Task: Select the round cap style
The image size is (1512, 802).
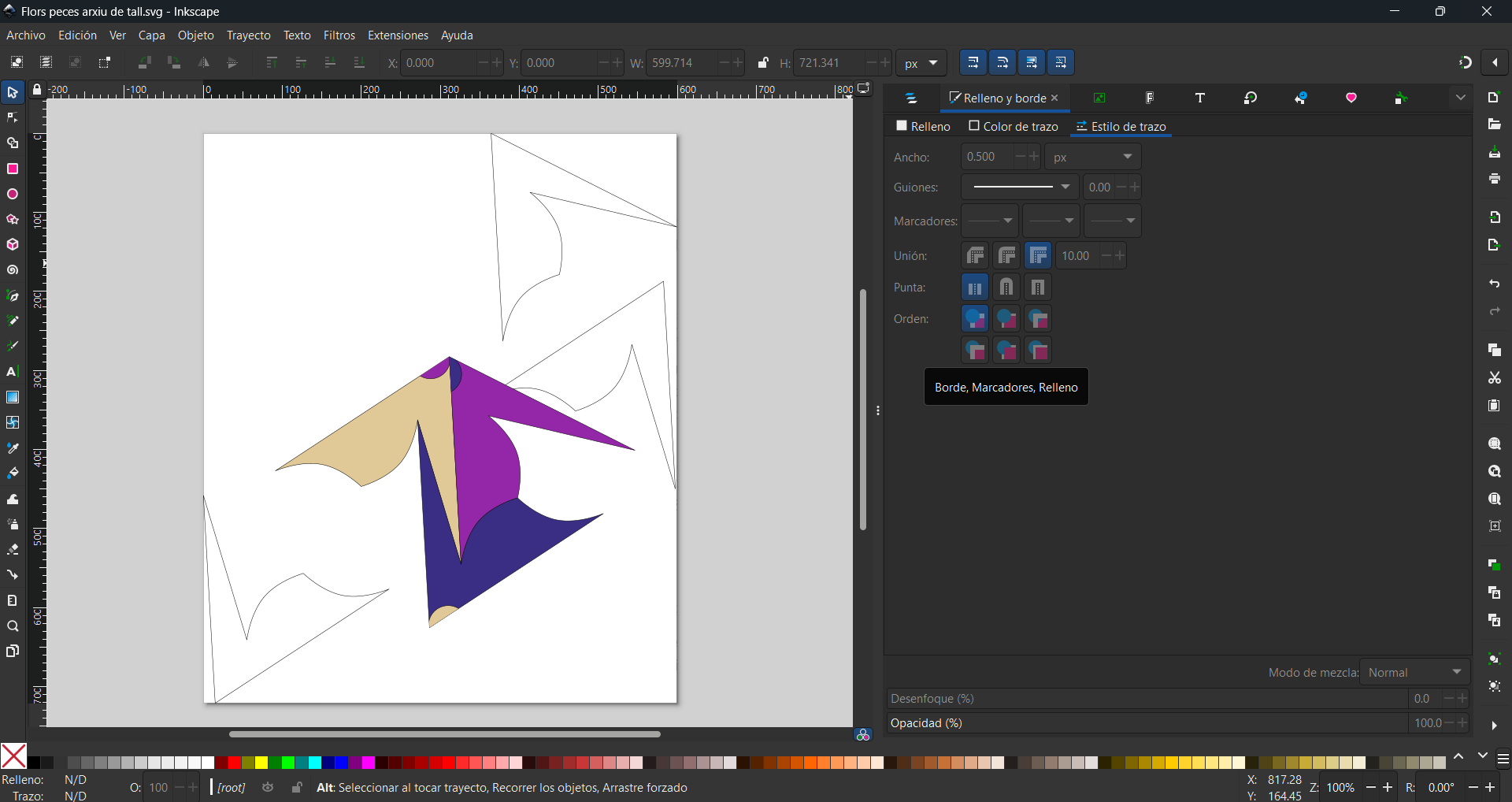Action: click(1006, 288)
